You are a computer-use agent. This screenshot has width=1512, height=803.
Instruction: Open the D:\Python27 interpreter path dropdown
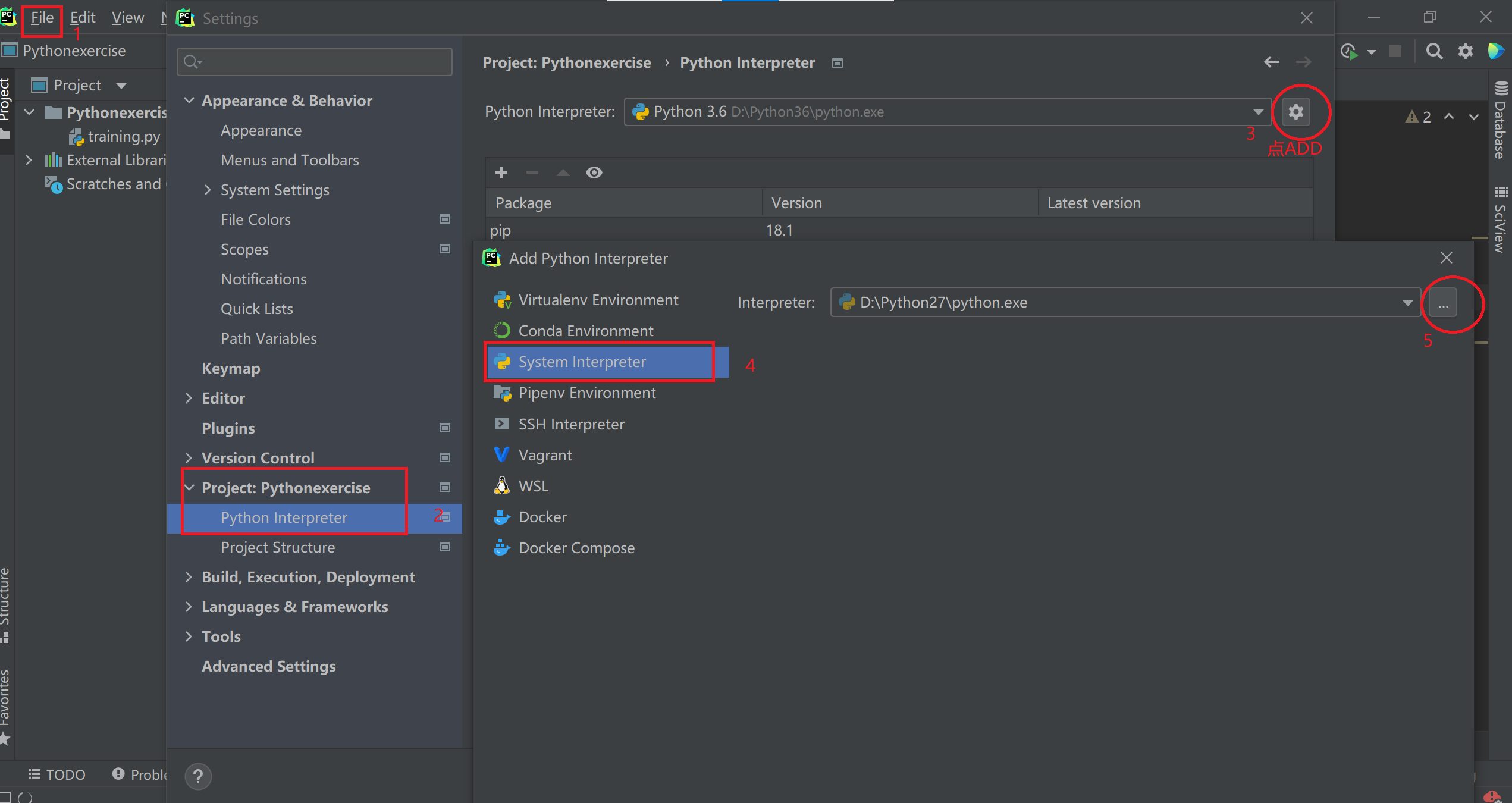tap(1407, 303)
